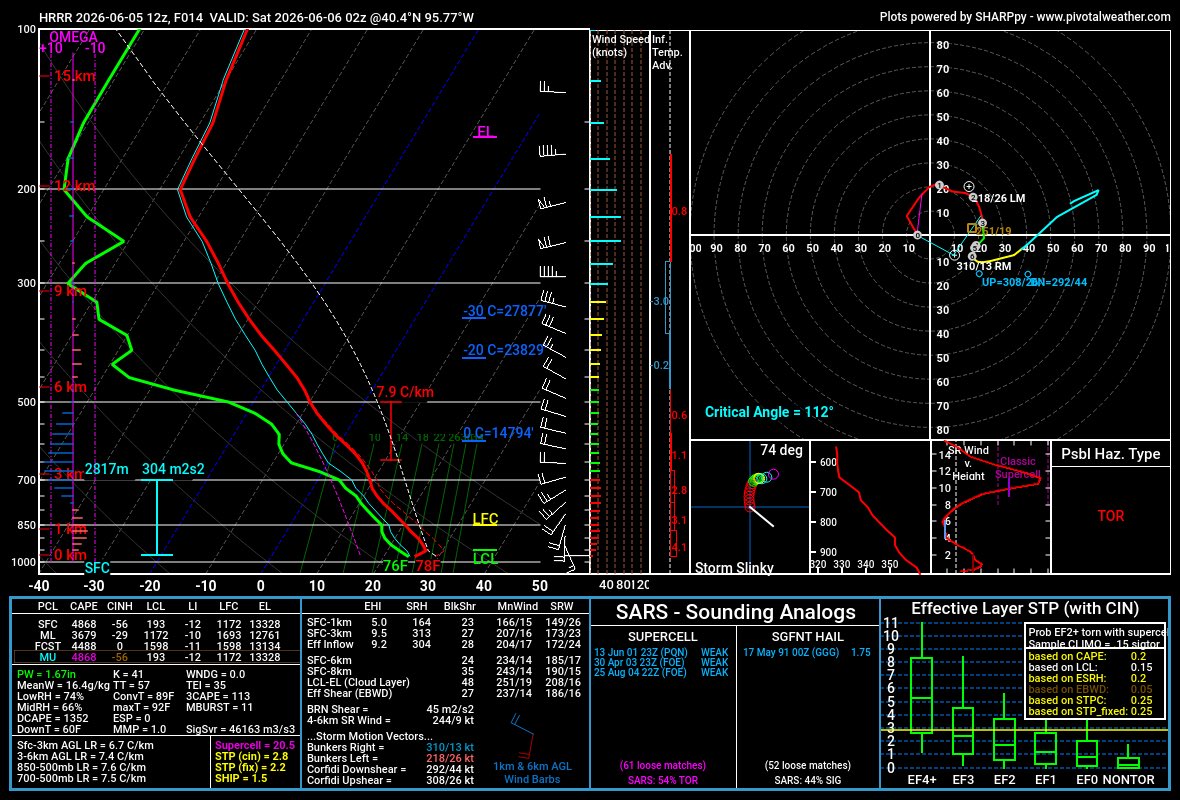The height and width of the screenshot is (800, 1180).
Task: Click the 'DCAPE = 1352' value
Action: 53,718
